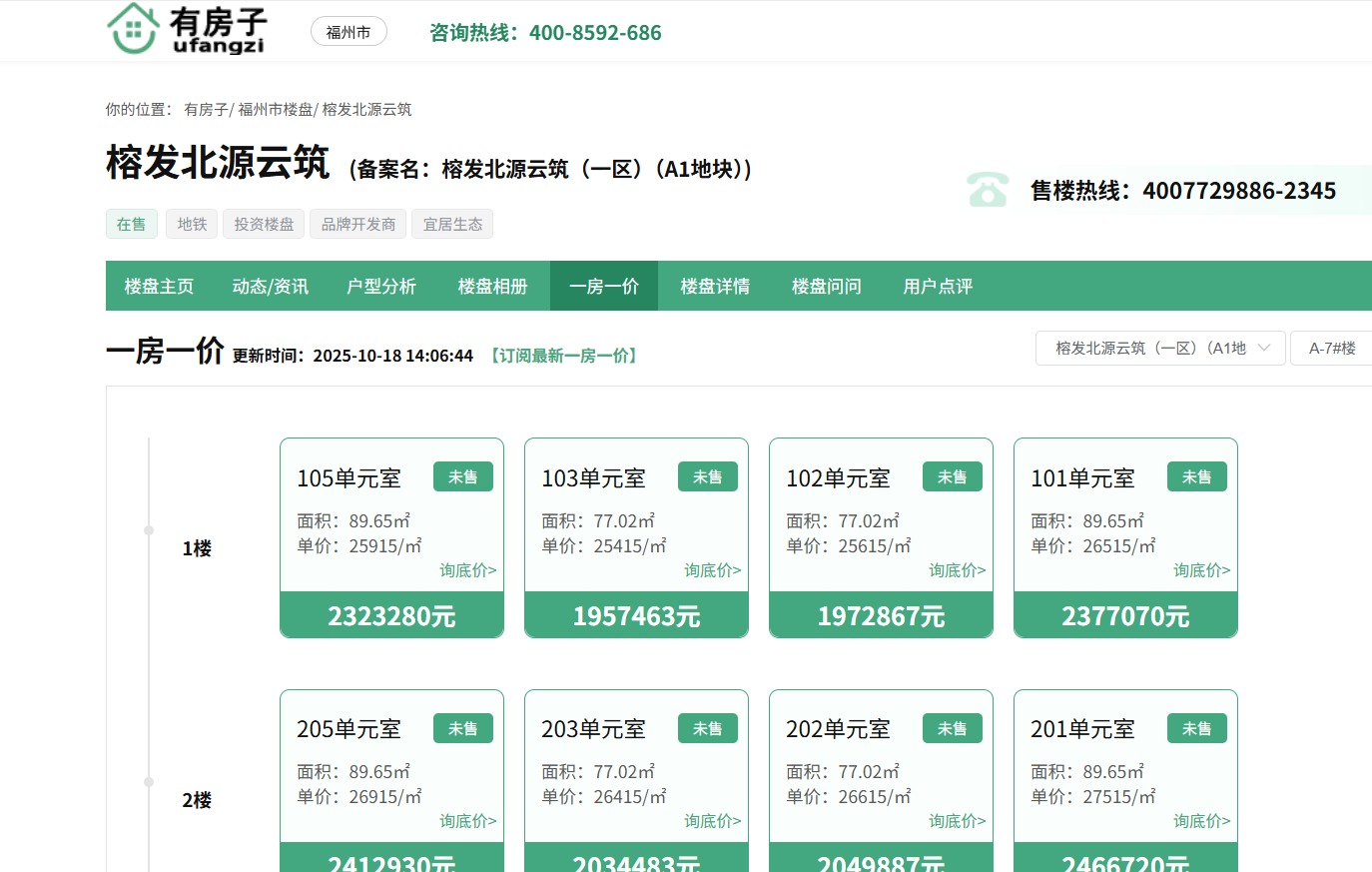Click the ufangzi house logo

click(x=186, y=30)
